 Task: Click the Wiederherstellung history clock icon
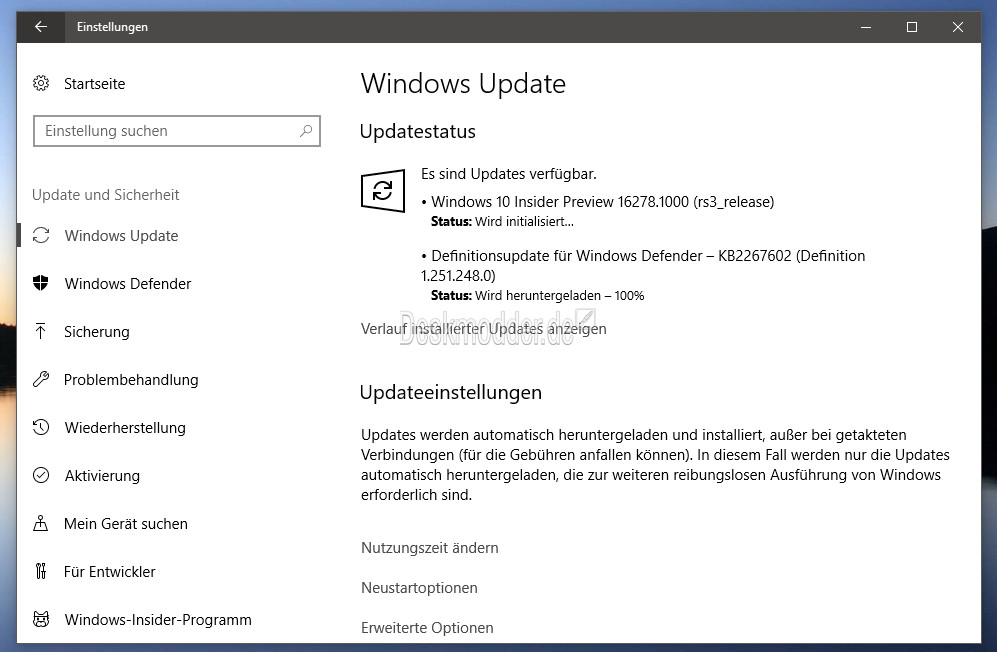(41, 427)
